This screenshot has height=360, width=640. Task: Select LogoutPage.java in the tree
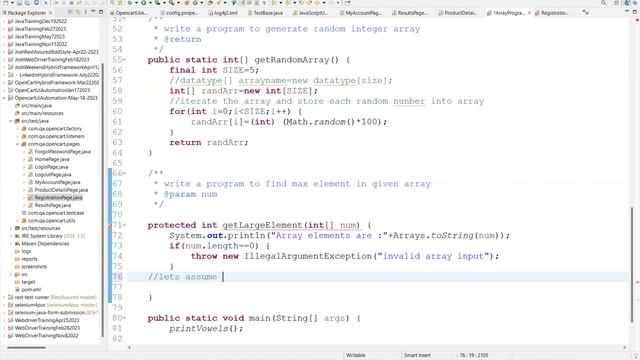(x=53, y=175)
